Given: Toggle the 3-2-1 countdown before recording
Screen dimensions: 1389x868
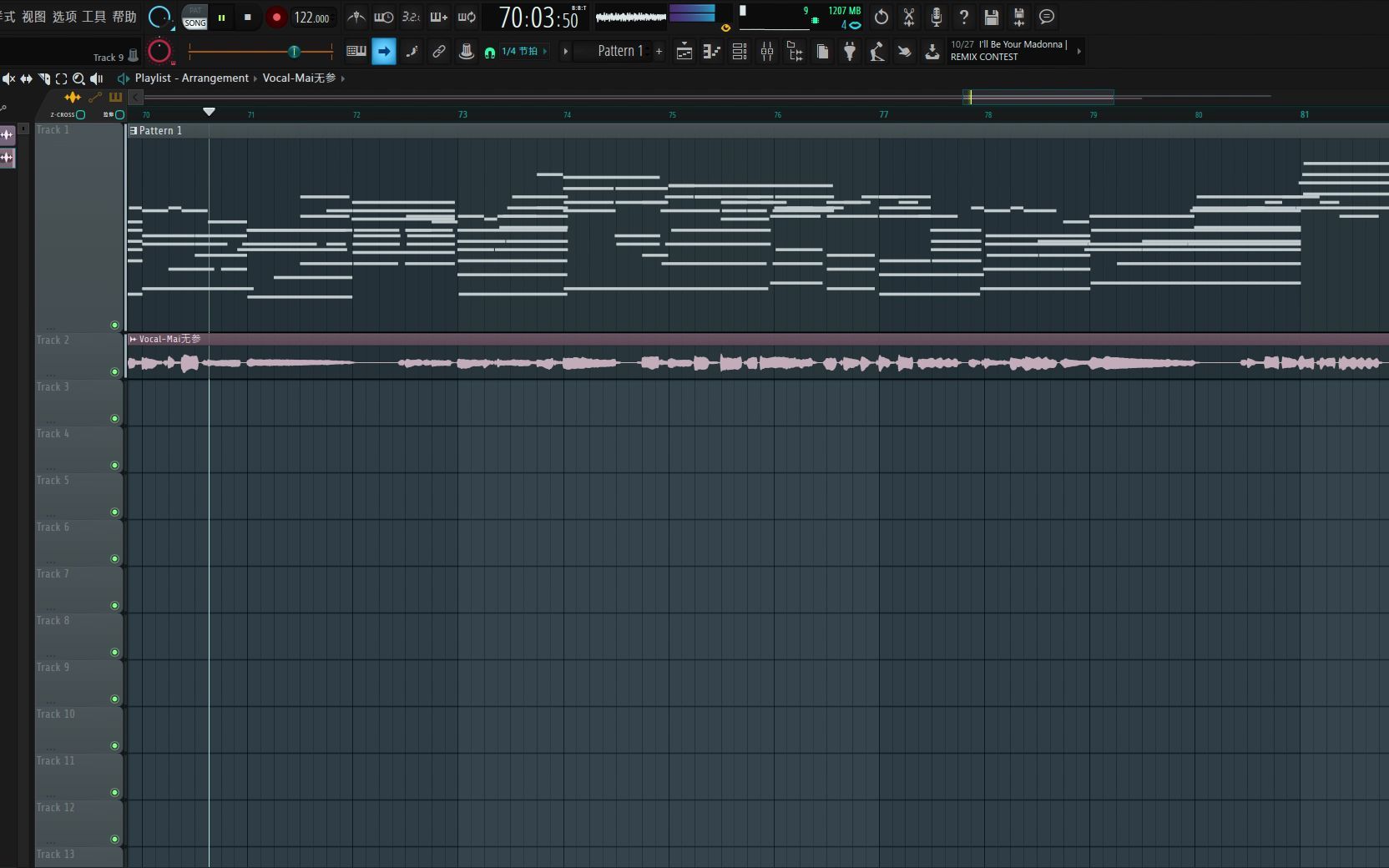Looking at the screenshot, I should tap(411, 18).
